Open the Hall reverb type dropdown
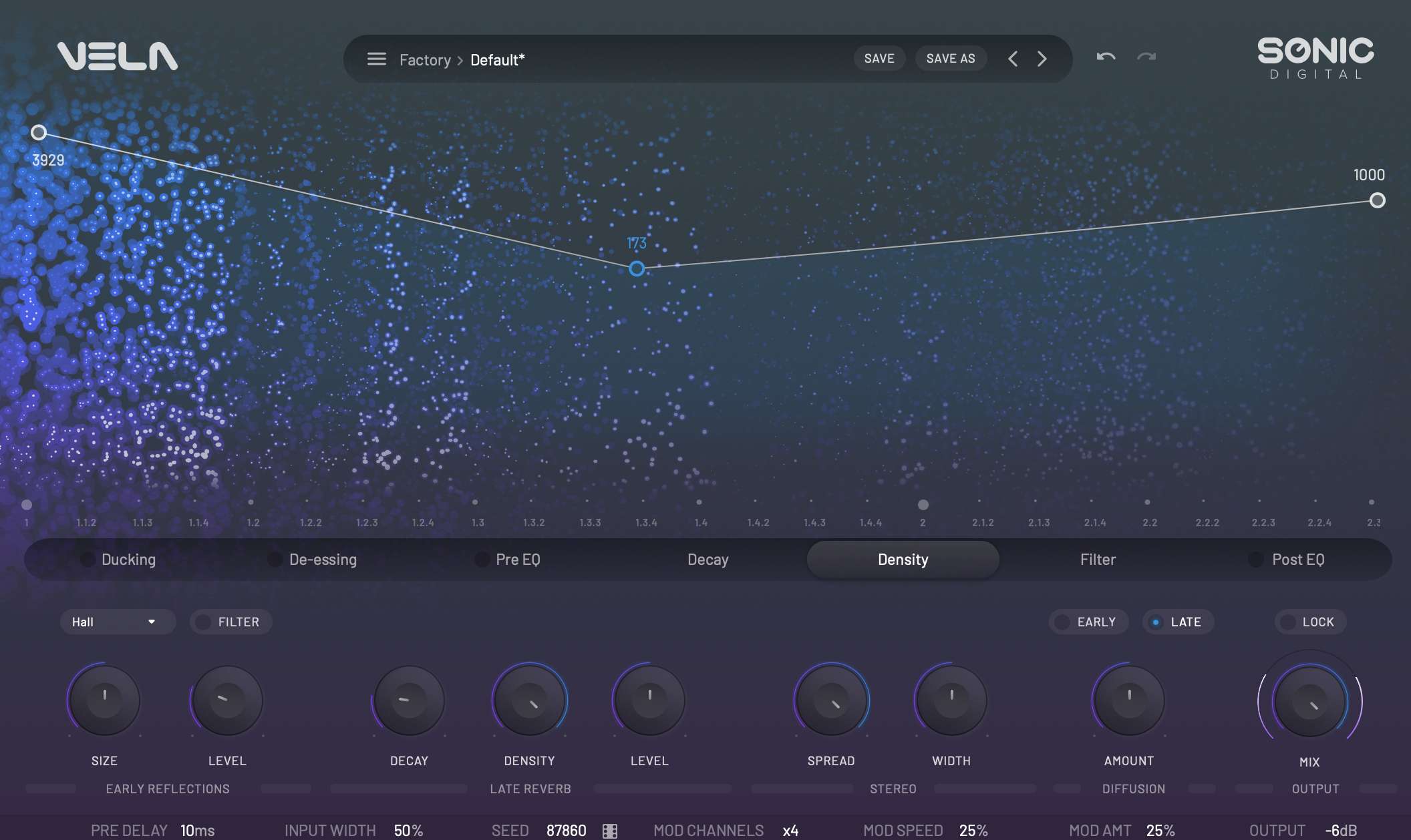The image size is (1411, 840). 118,622
